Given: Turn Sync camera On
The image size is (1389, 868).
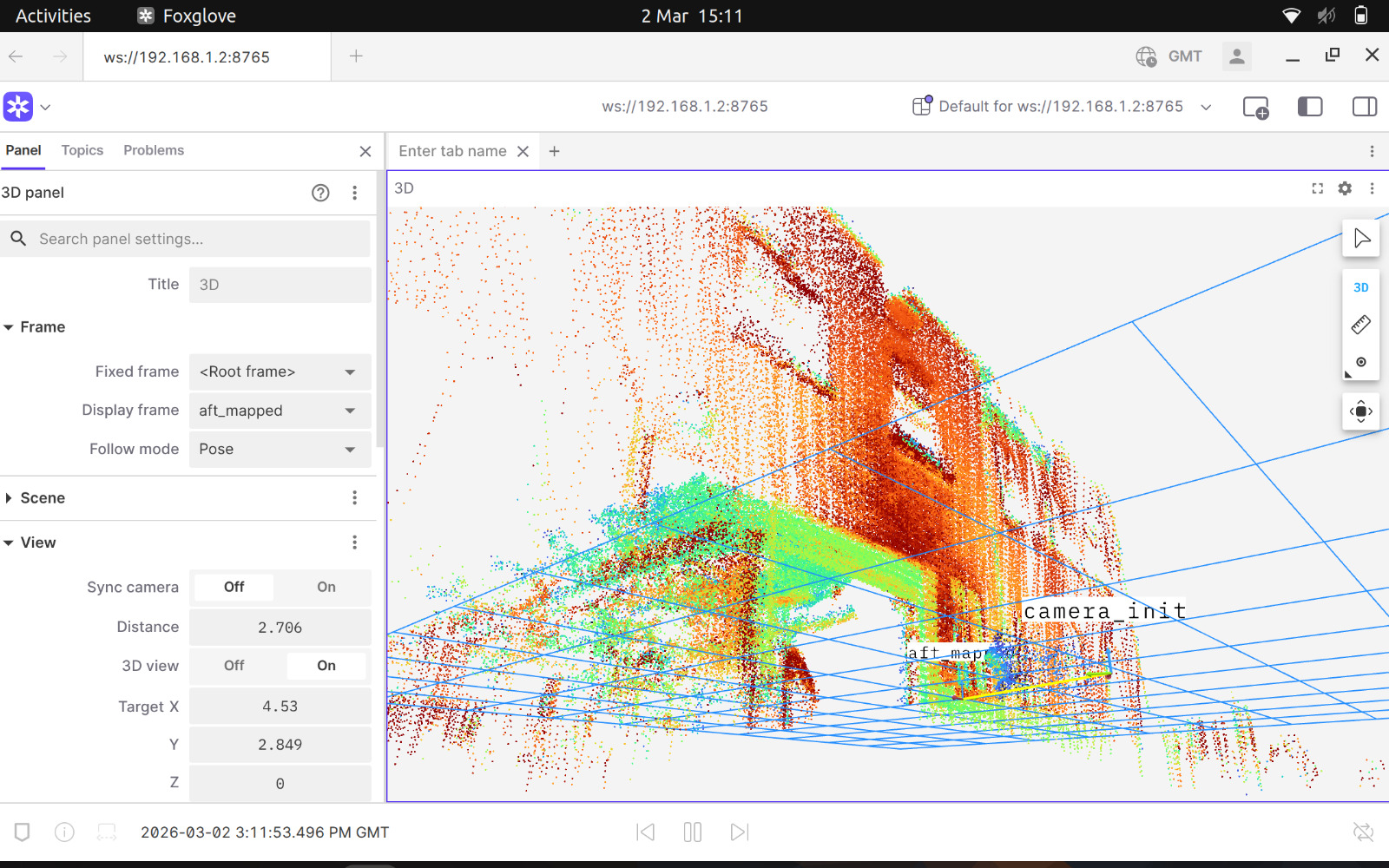Looking at the screenshot, I should point(325,587).
